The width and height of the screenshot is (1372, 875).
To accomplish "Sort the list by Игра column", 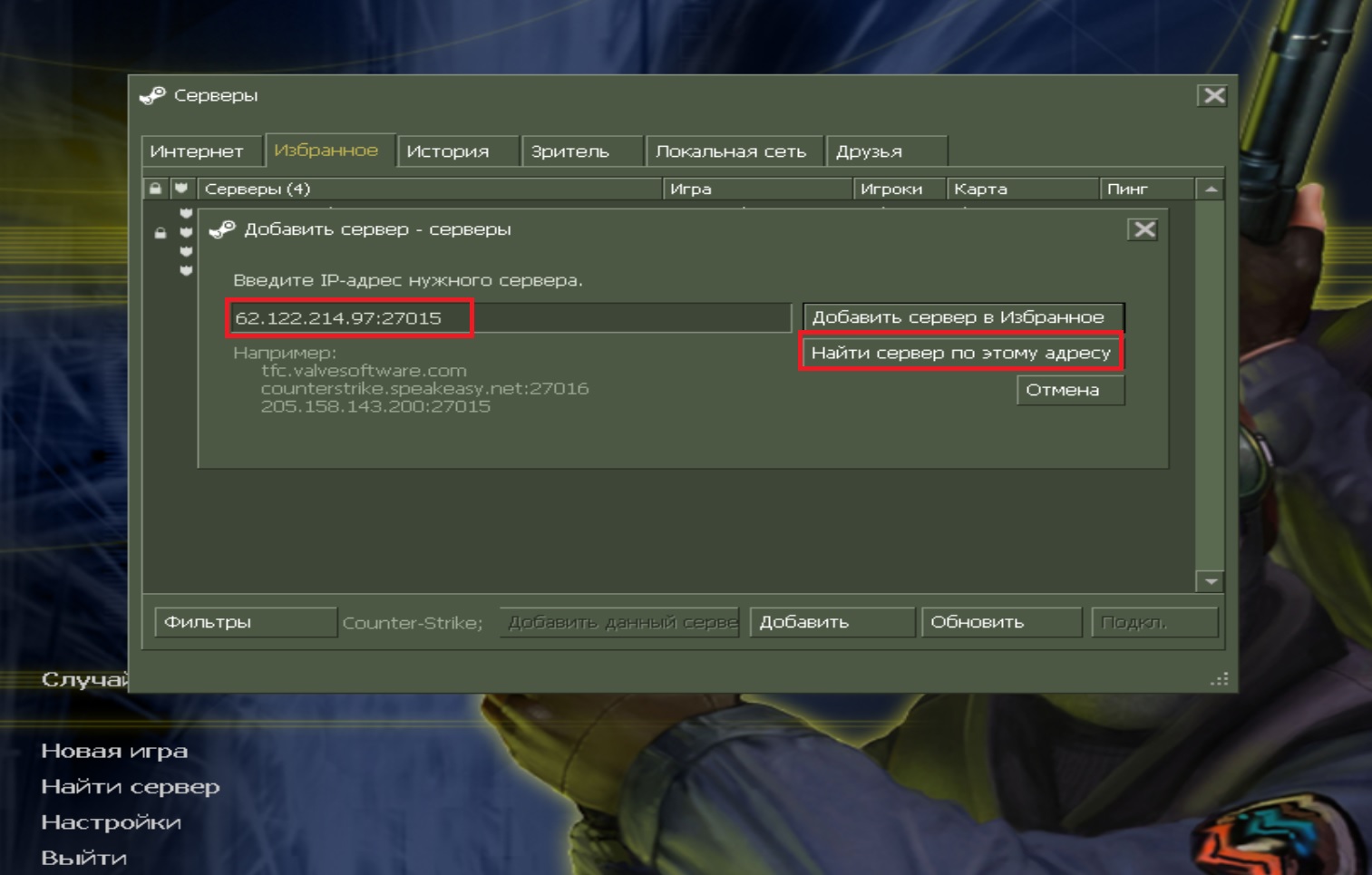I will click(x=758, y=189).
